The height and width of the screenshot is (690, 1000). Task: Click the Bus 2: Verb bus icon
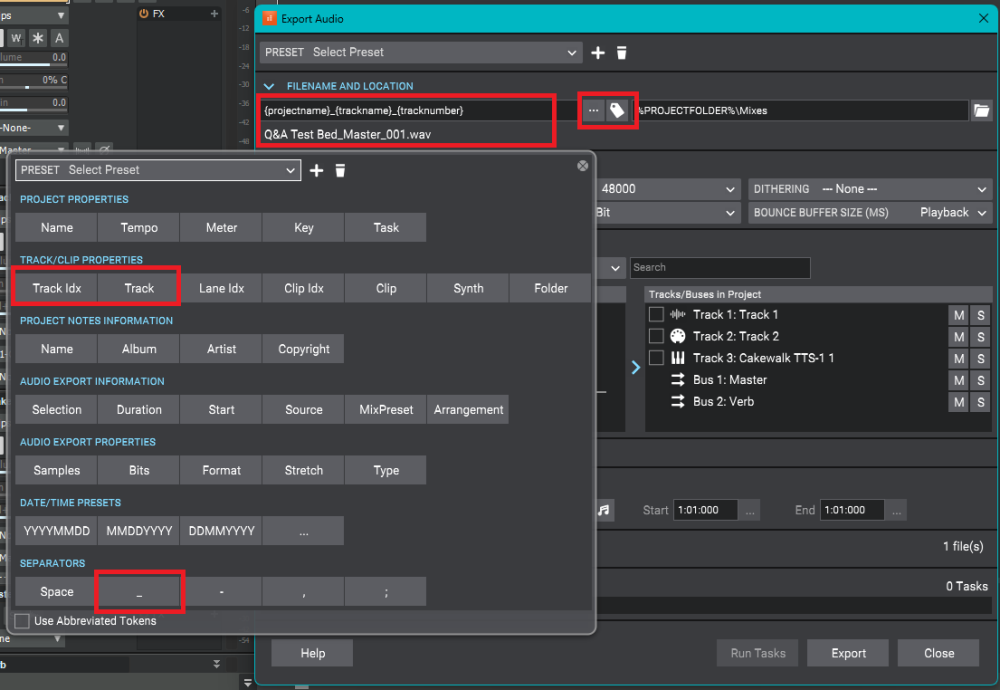678,401
